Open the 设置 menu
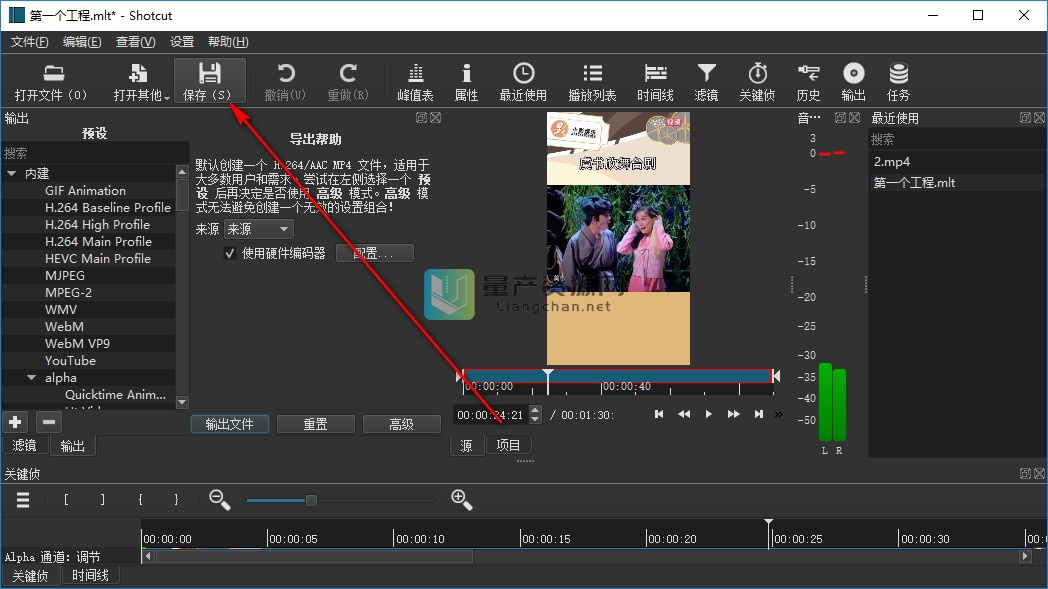1048x589 pixels. coord(182,41)
